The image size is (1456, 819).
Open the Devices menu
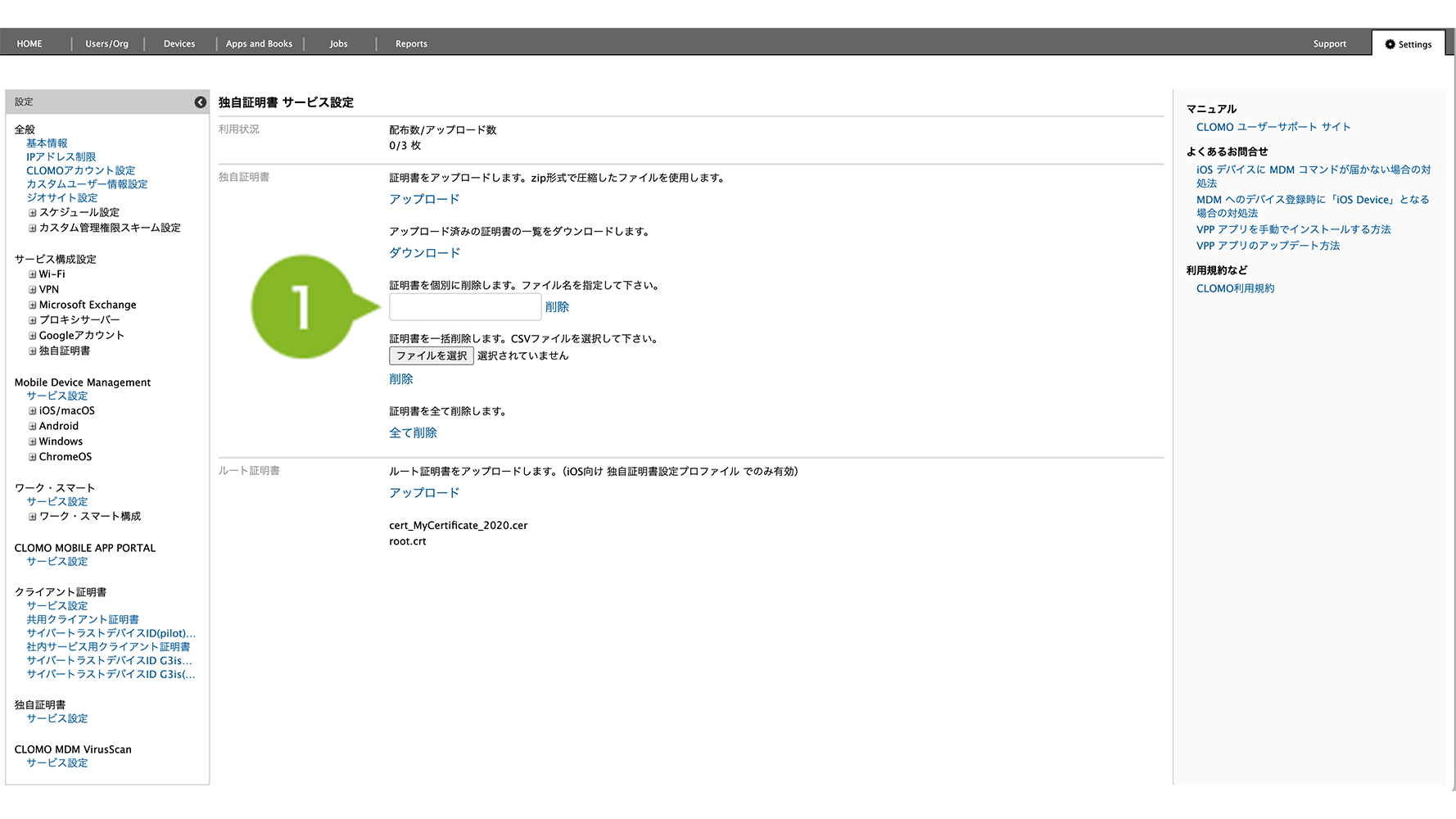pos(179,44)
